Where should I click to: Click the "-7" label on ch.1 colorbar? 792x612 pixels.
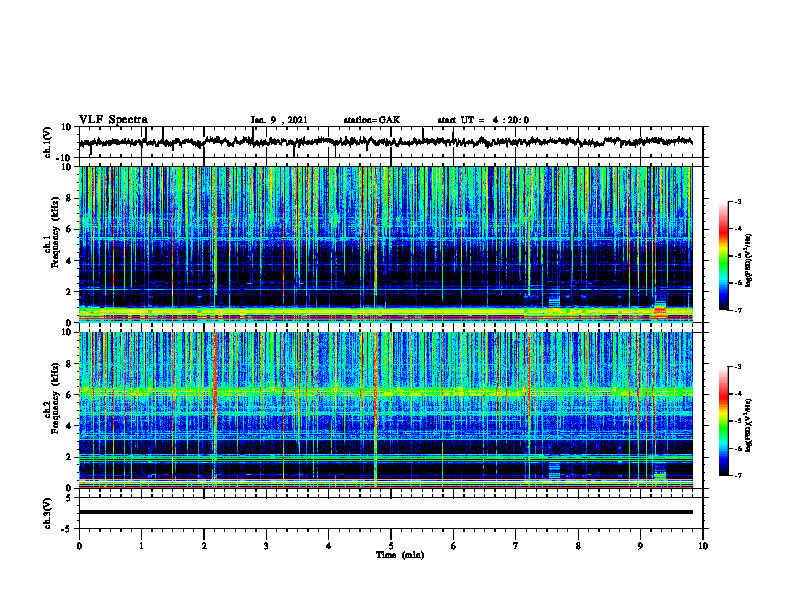pos(737,310)
